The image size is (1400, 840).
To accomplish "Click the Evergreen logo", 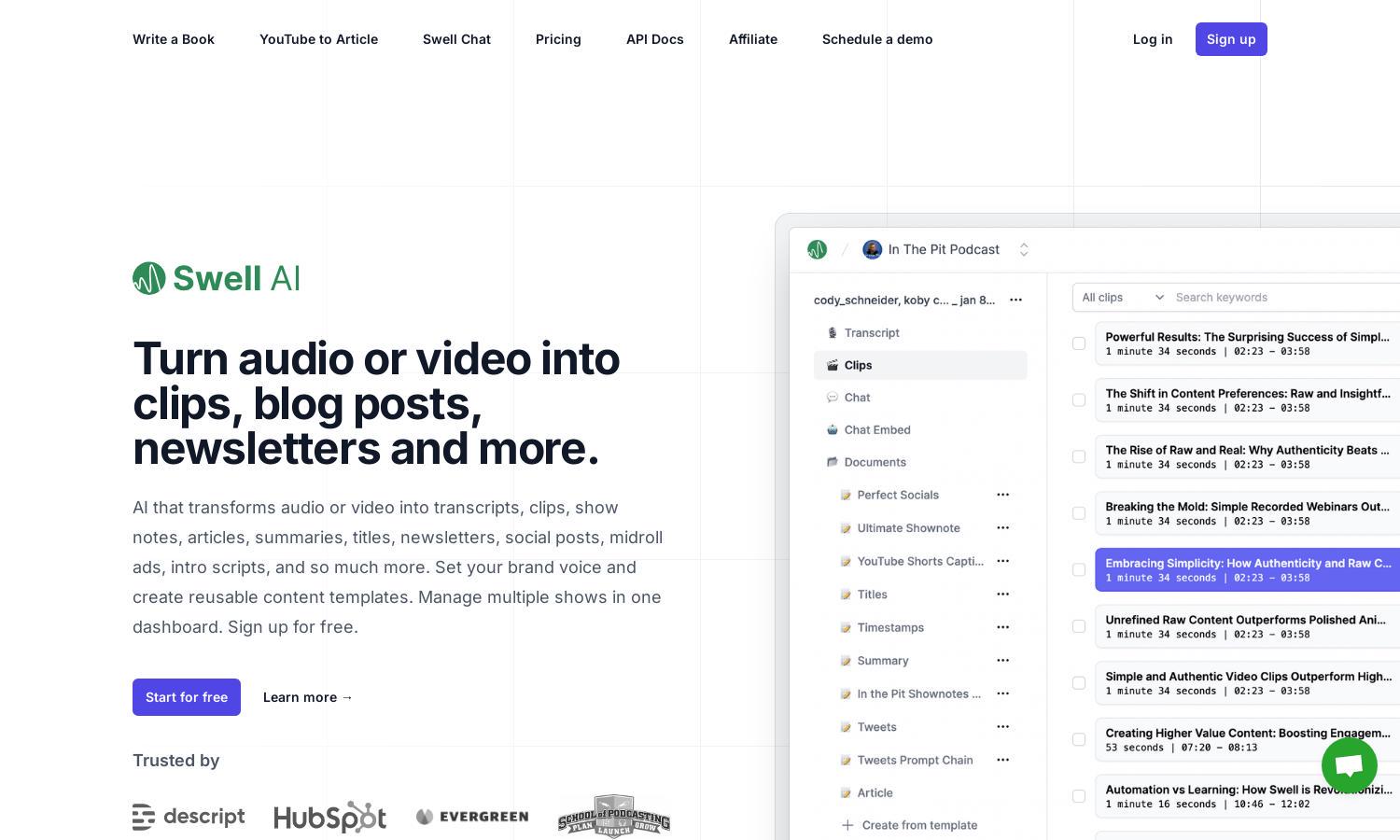I will pos(472,817).
